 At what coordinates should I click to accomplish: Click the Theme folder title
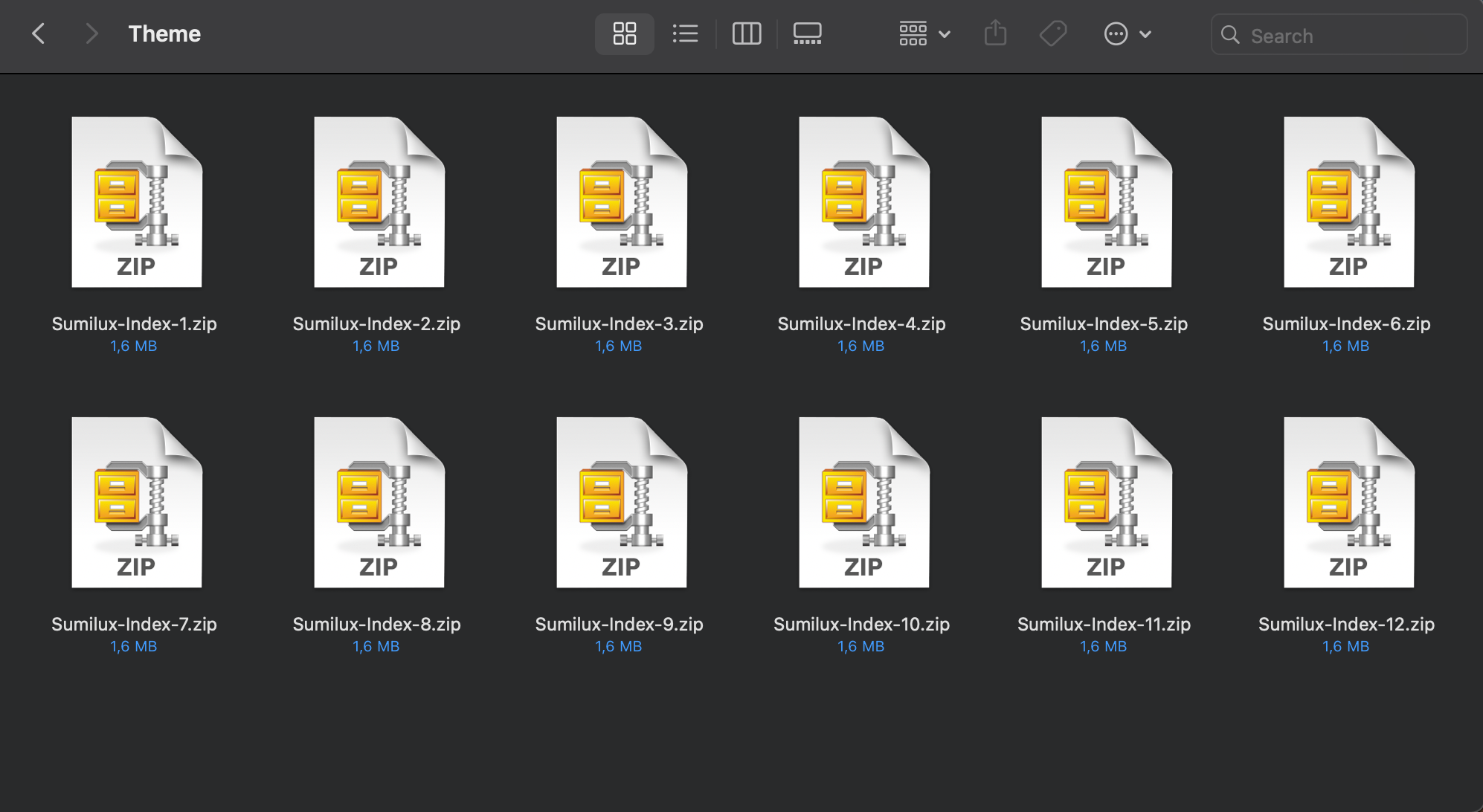tap(164, 34)
